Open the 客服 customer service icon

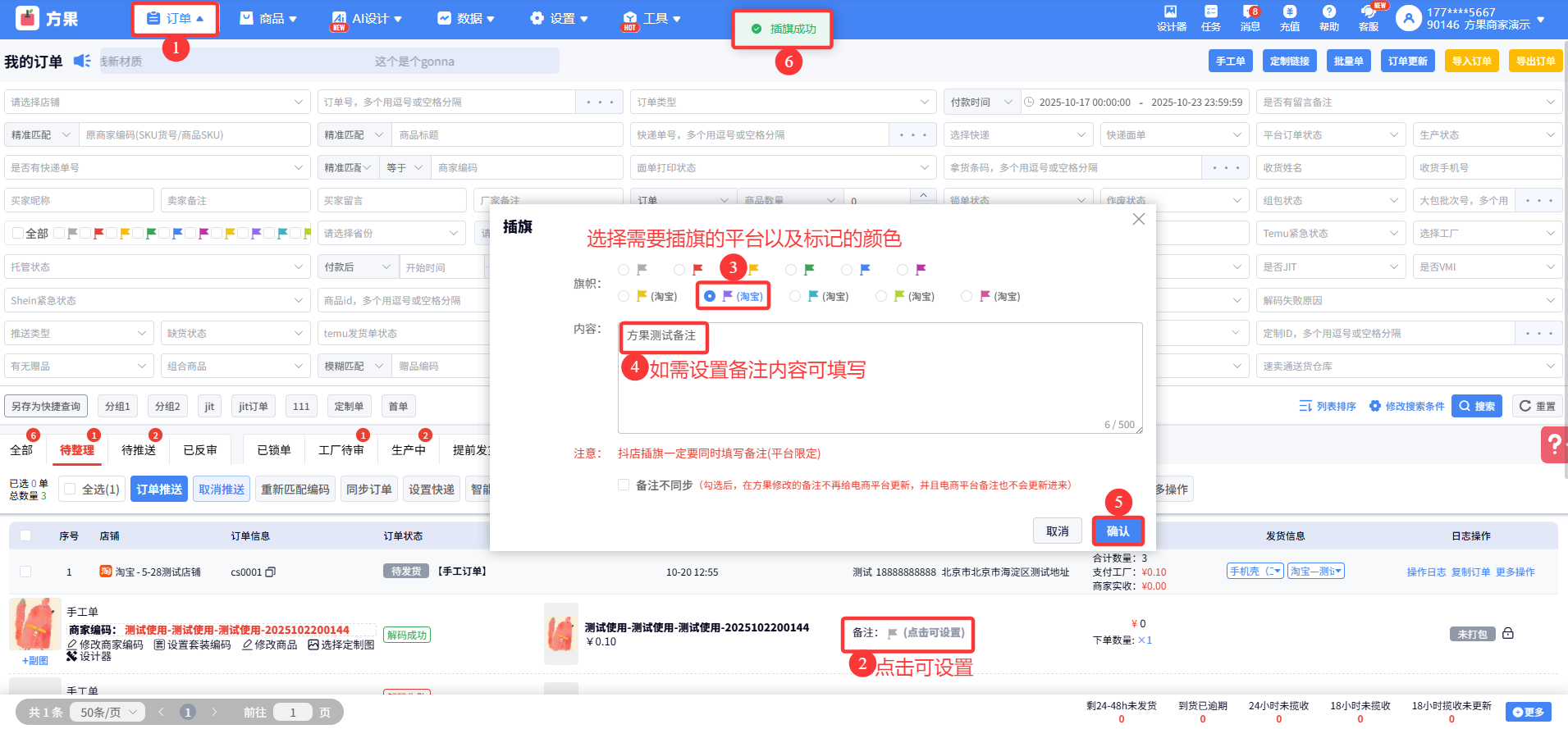tap(1368, 11)
